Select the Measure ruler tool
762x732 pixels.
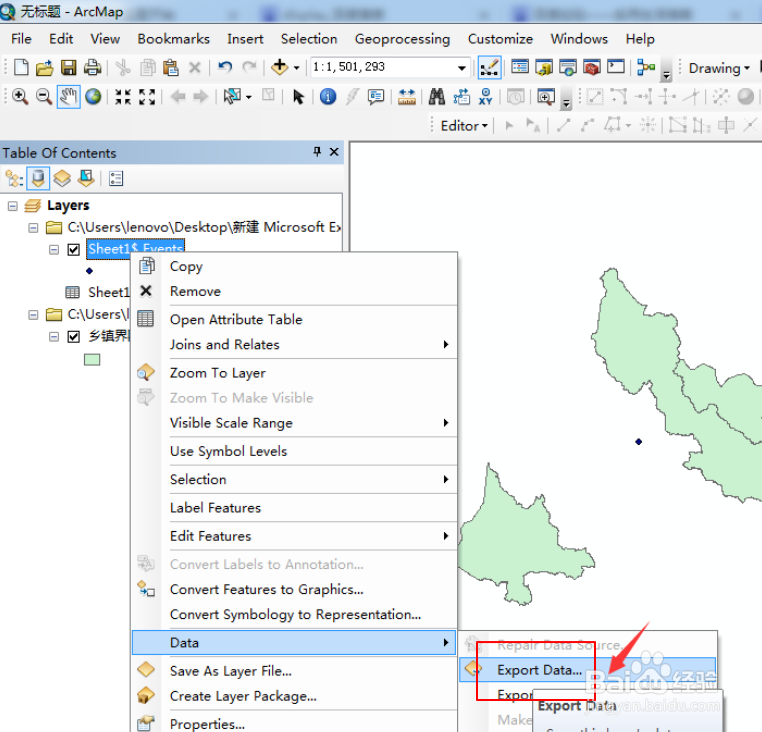[x=407, y=96]
